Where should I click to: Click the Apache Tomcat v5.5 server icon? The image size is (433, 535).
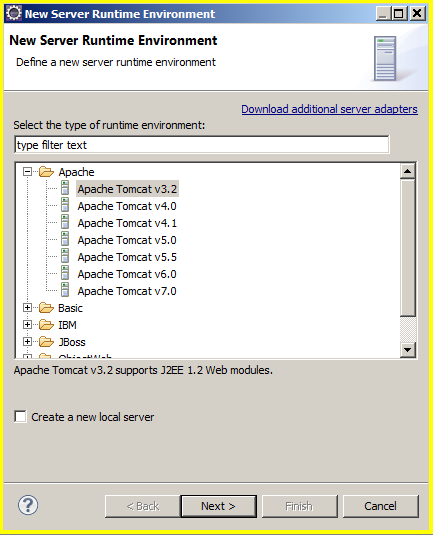point(64,257)
